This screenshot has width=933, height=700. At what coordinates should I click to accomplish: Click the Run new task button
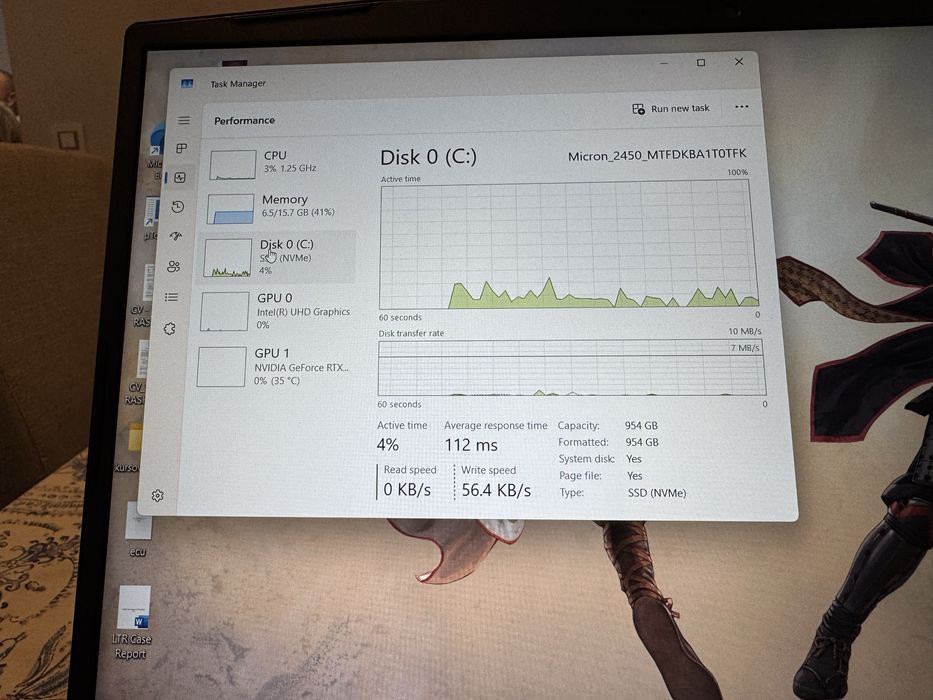coord(671,108)
